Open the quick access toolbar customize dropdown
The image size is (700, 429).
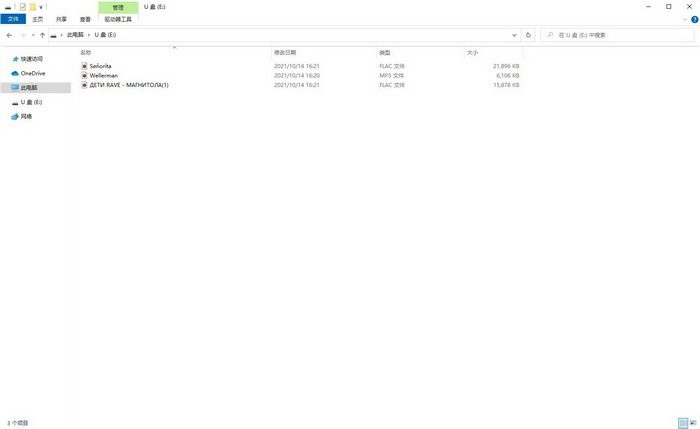coord(41,7)
